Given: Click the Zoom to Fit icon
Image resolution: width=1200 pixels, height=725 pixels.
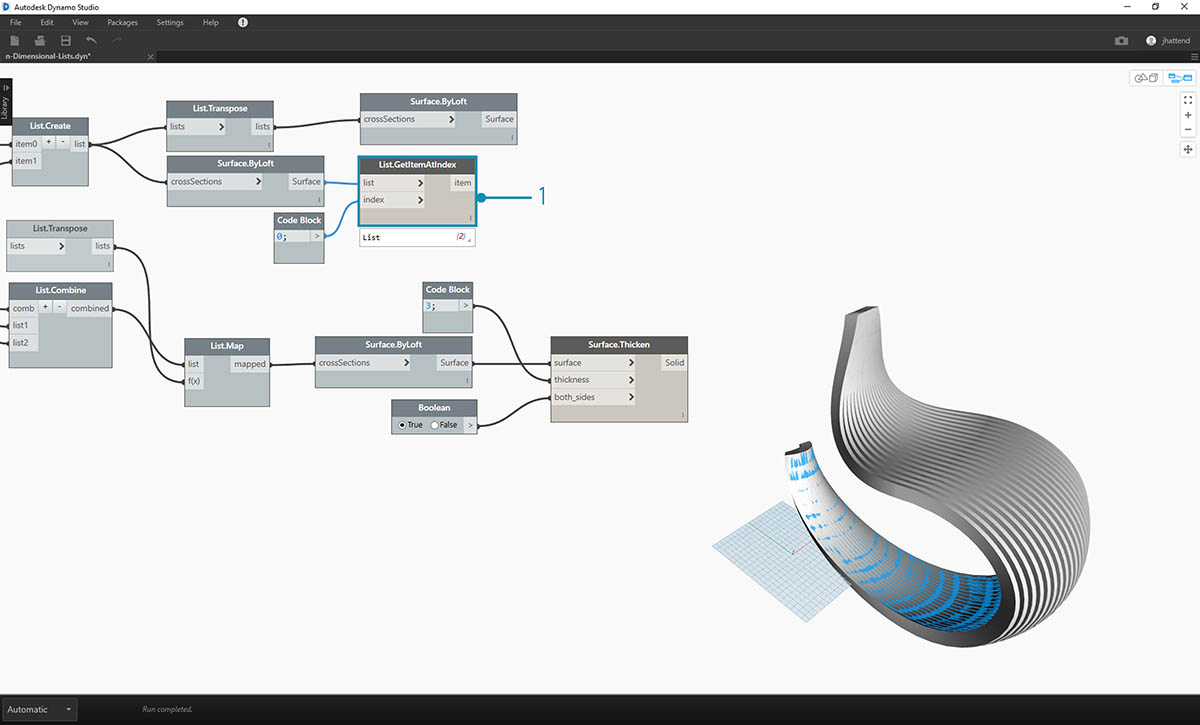Looking at the screenshot, I should click(x=1188, y=100).
